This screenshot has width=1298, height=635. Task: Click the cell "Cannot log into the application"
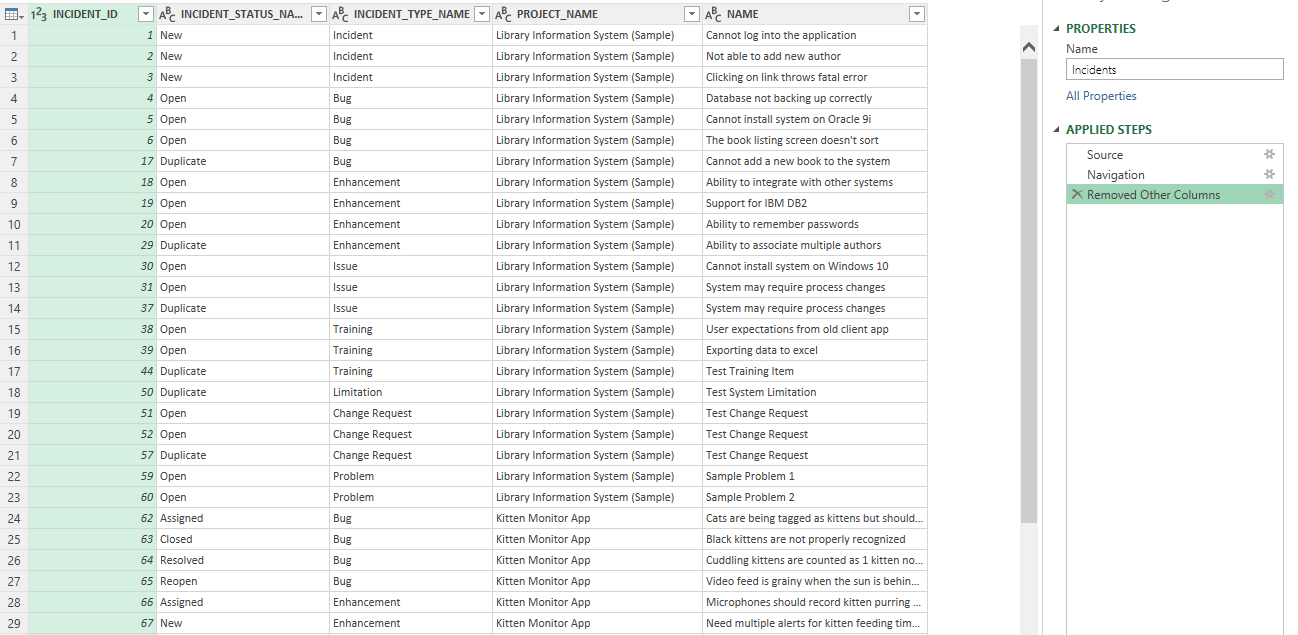click(x=814, y=35)
